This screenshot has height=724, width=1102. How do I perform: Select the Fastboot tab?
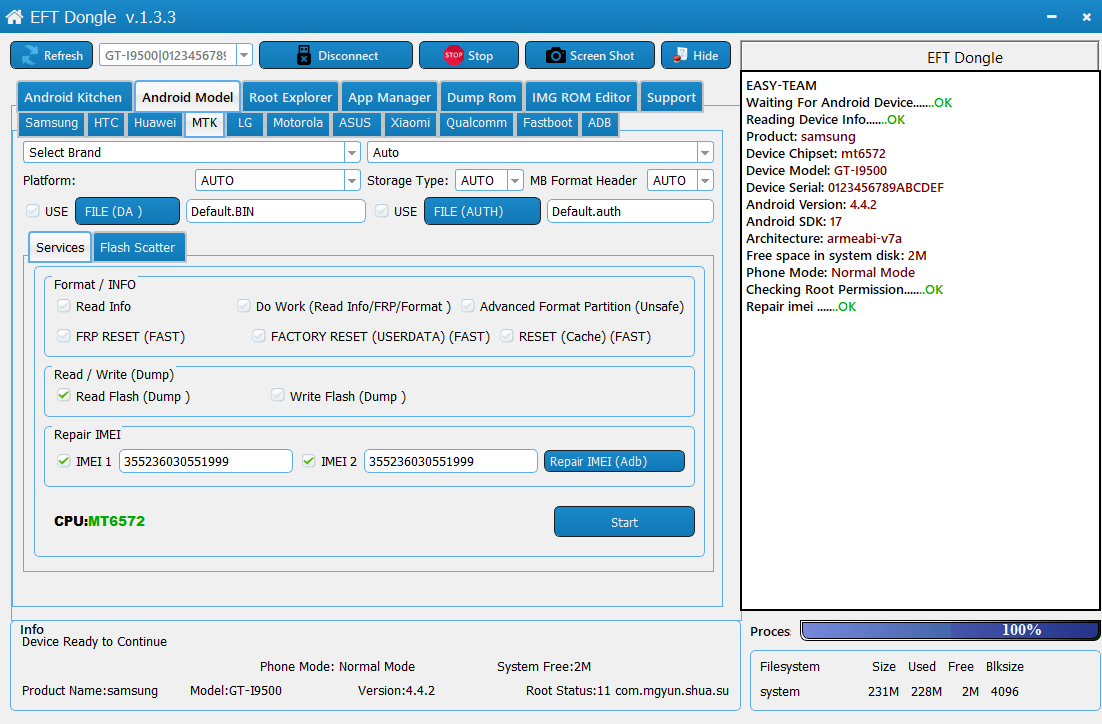click(547, 123)
